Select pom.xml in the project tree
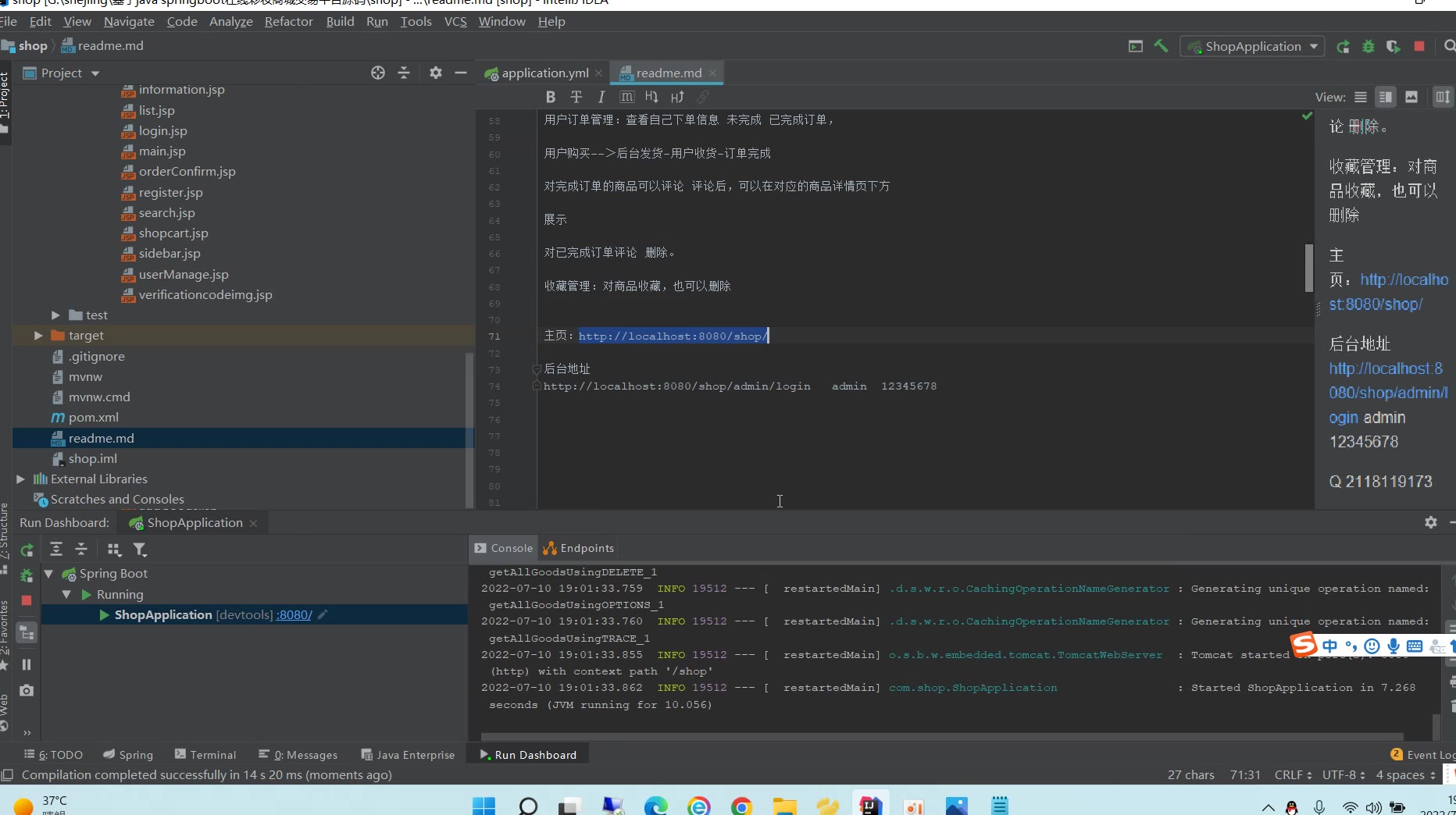Viewport: 1456px width, 815px height. click(x=94, y=418)
